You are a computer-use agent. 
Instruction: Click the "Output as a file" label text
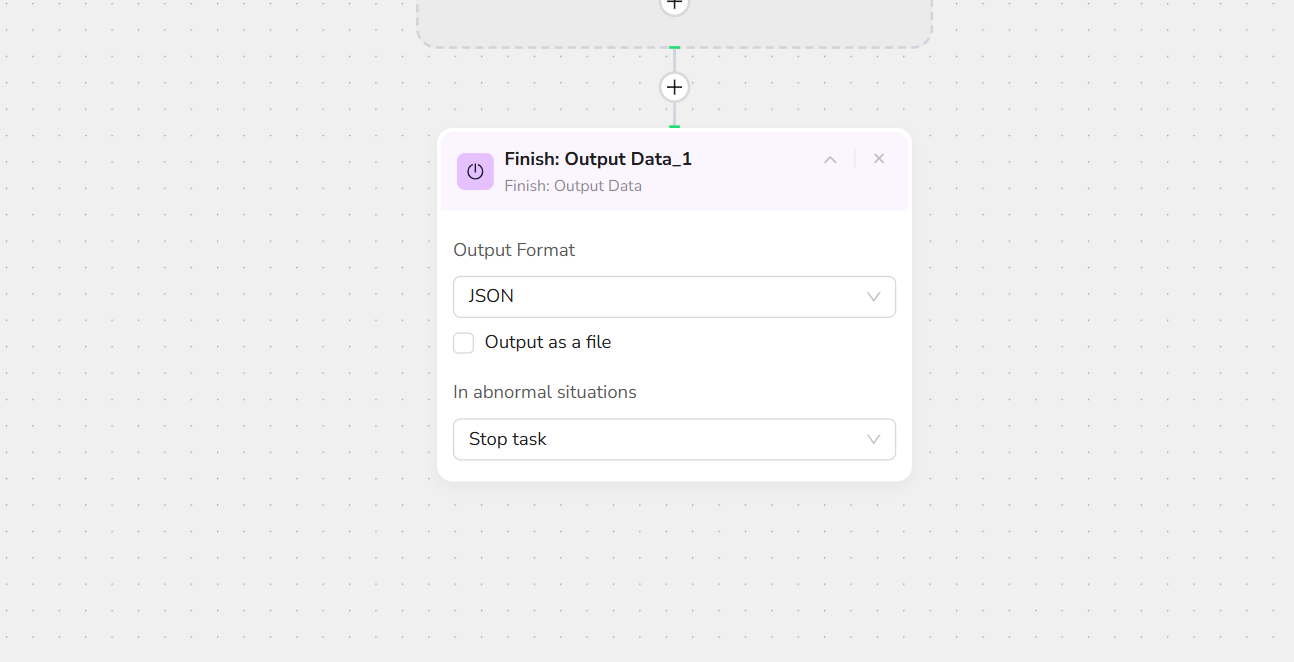(x=548, y=343)
